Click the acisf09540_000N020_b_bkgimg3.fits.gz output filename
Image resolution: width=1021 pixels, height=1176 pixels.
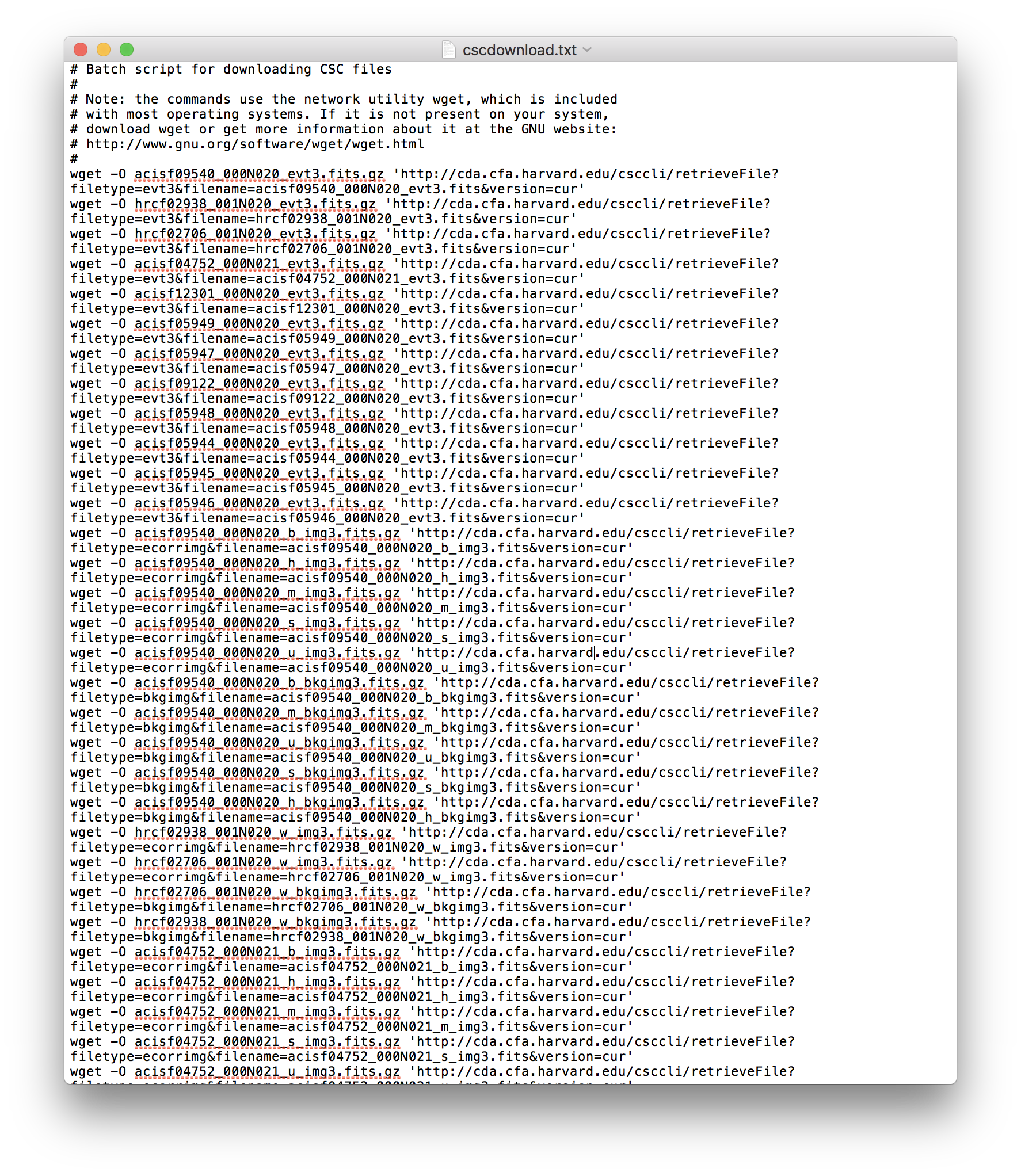(279, 682)
